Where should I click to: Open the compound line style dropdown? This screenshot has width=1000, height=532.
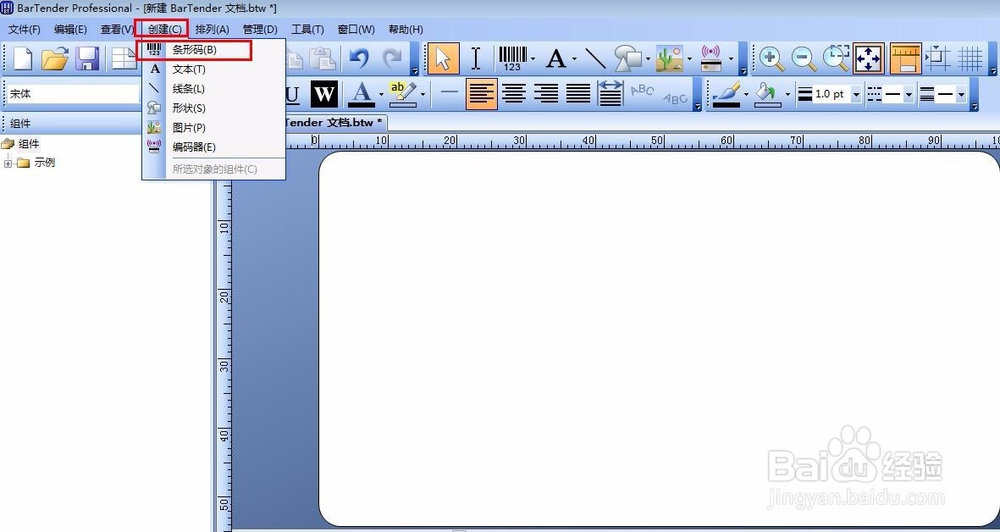tap(961, 94)
